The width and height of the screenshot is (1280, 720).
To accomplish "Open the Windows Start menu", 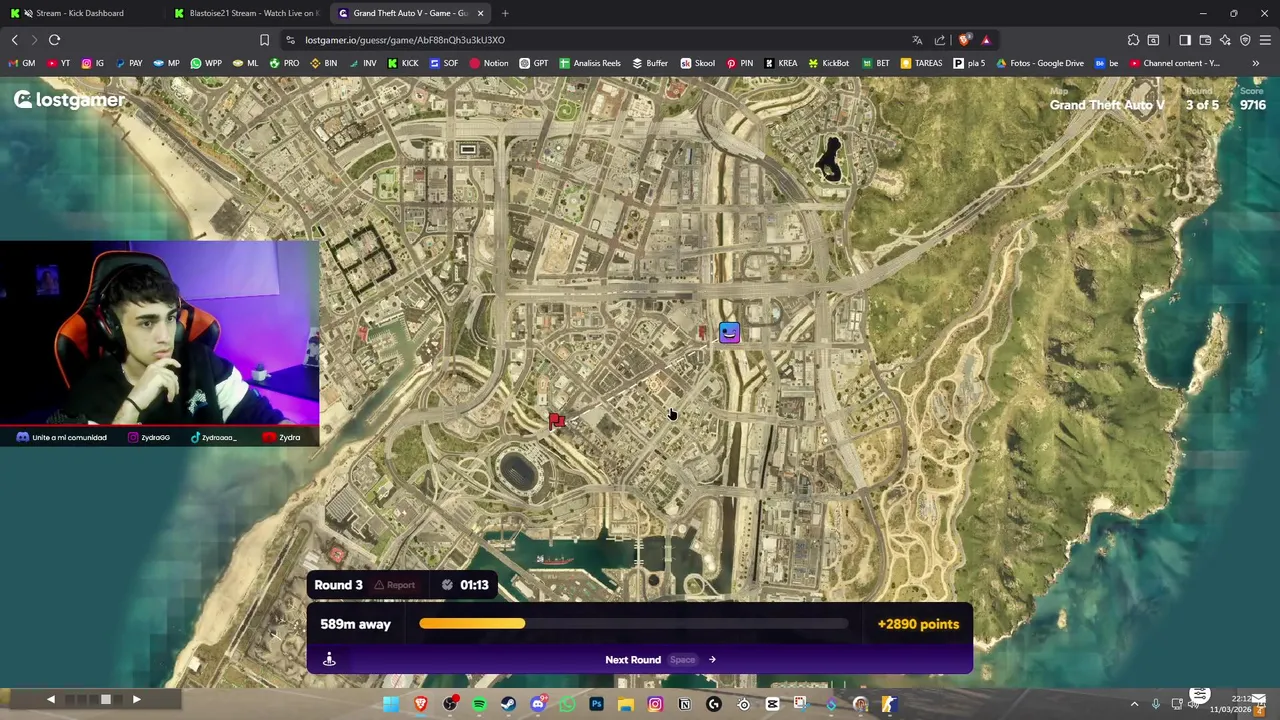I will (391, 705).
